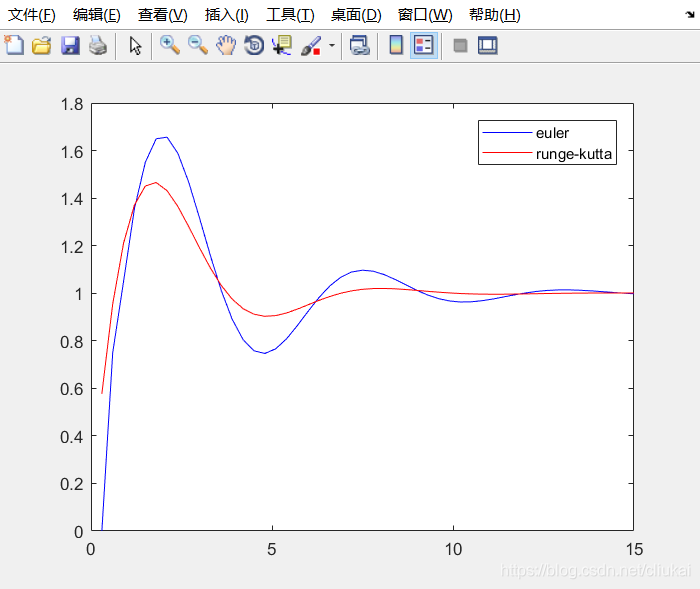Click the blue euler curve peak

tap(166, 138)
